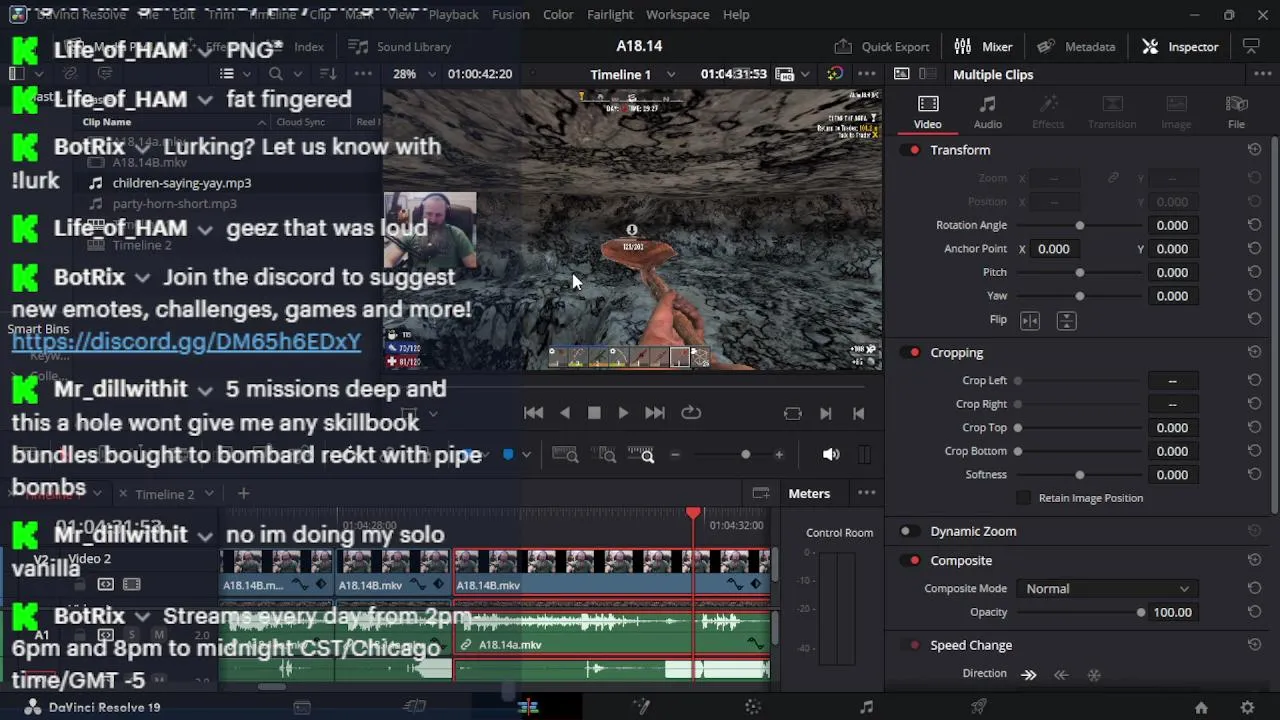Select custom zoom
The image size is (1280, 720).
click(641, 455)
